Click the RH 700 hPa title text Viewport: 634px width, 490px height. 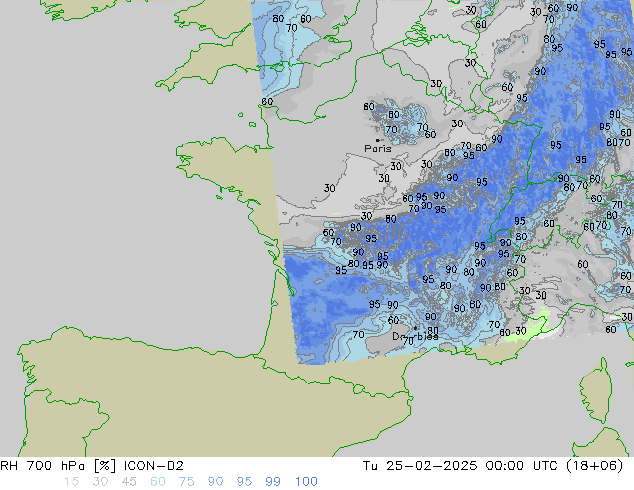coord(44,465)
